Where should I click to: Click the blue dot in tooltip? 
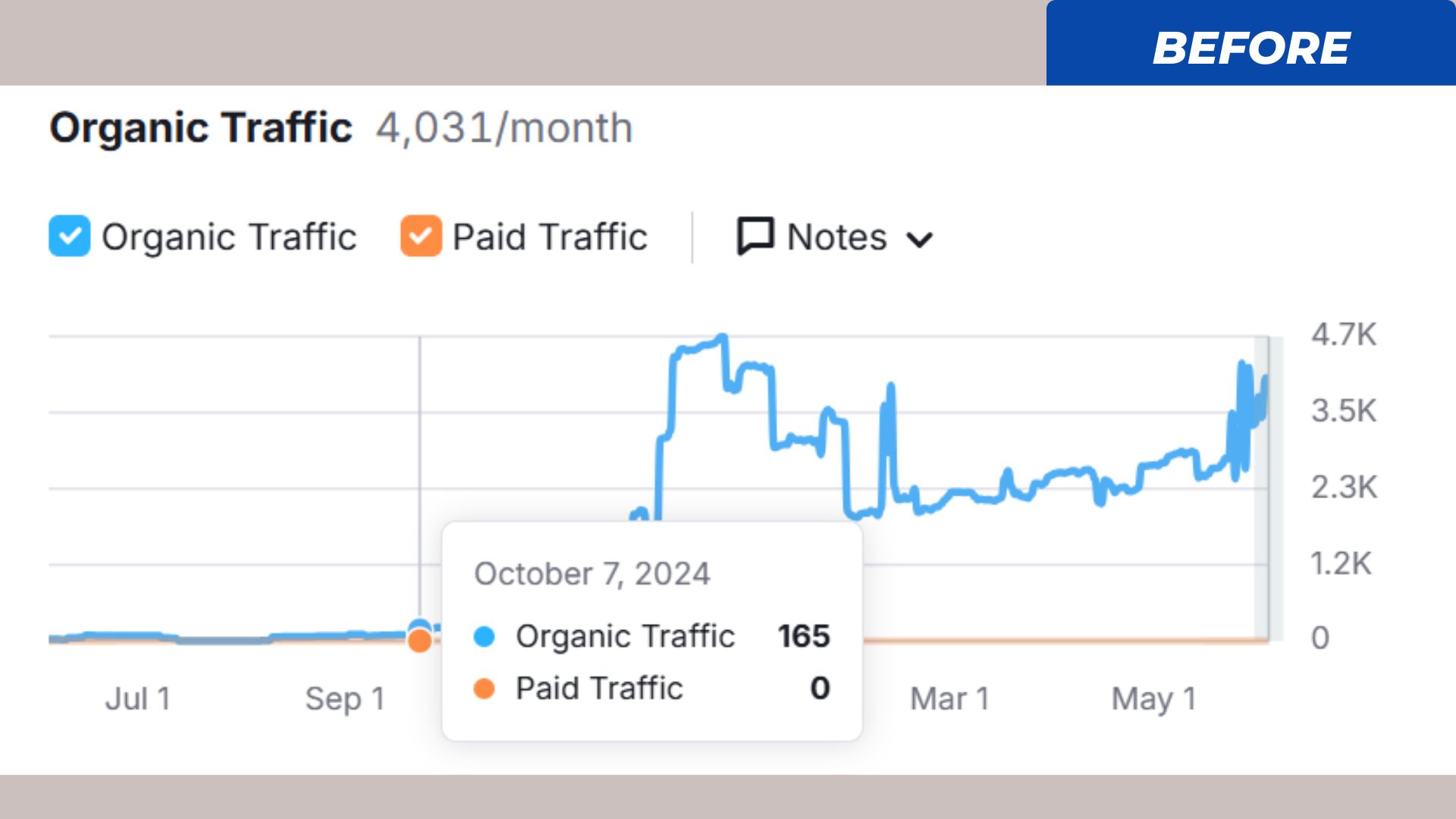[x=484, y=636]
